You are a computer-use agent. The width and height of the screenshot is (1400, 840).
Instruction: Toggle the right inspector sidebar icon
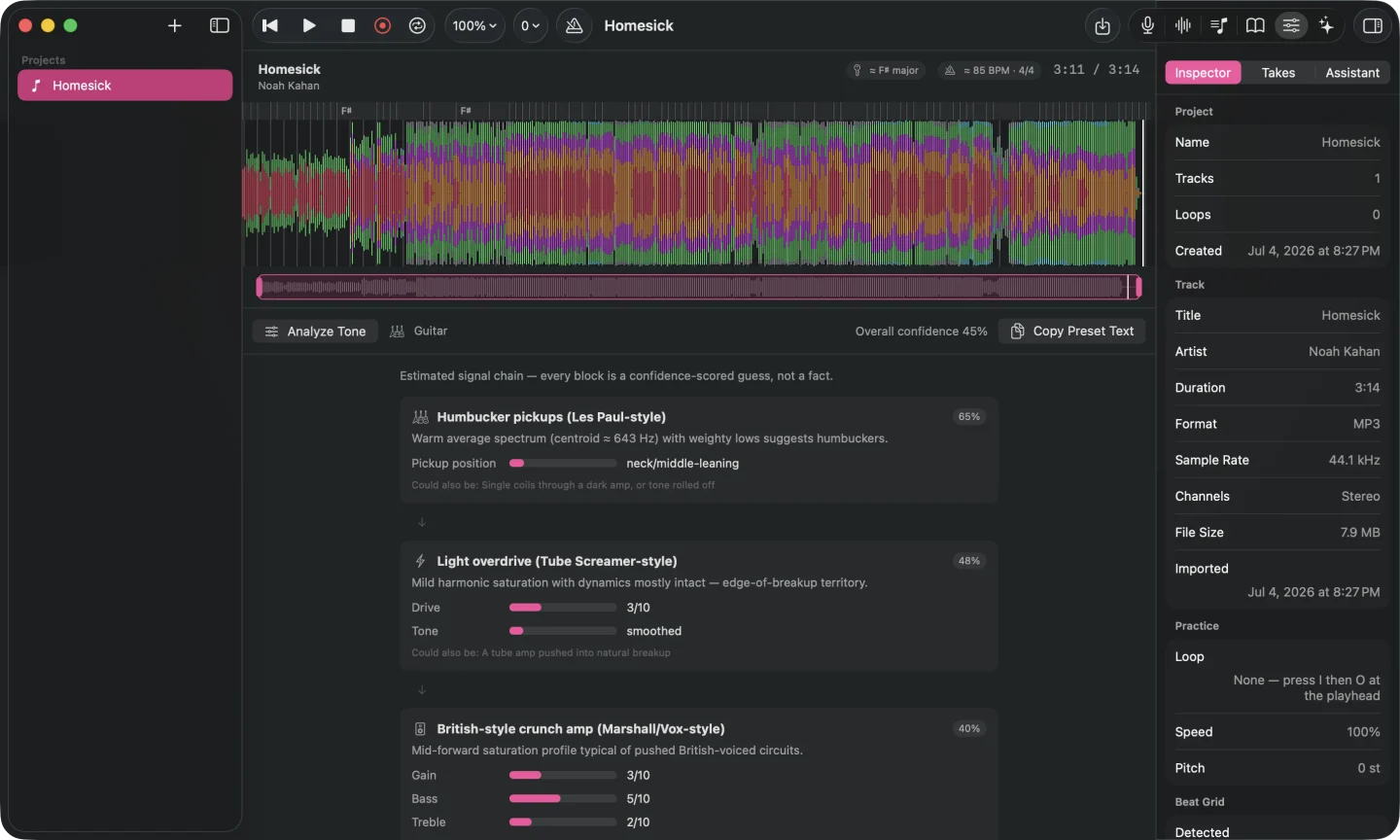(x=1373, y=26)
